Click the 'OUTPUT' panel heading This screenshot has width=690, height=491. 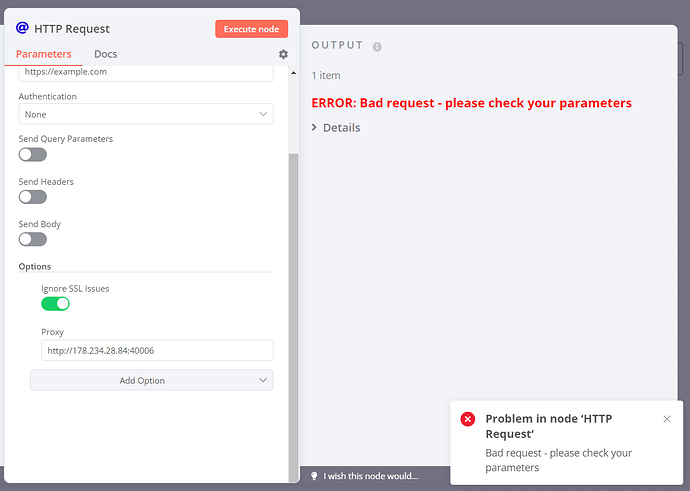point(337,45)
